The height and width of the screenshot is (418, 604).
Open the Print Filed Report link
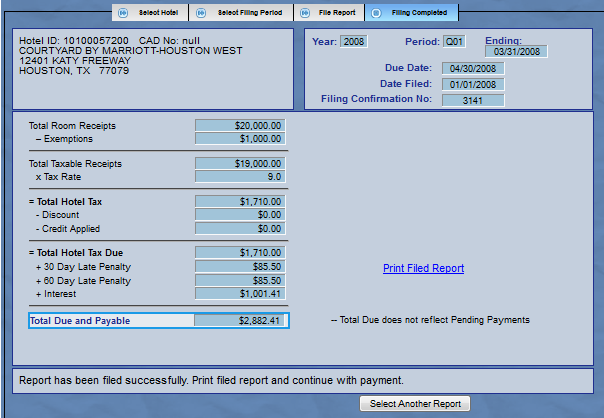click(x=423, y=268)
